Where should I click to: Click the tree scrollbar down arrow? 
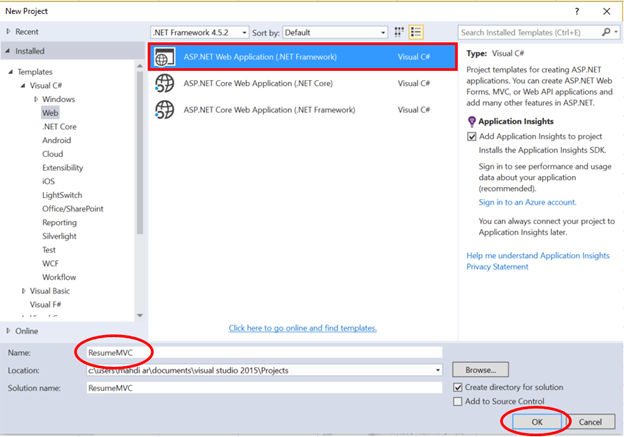click(x=140, y=316)
